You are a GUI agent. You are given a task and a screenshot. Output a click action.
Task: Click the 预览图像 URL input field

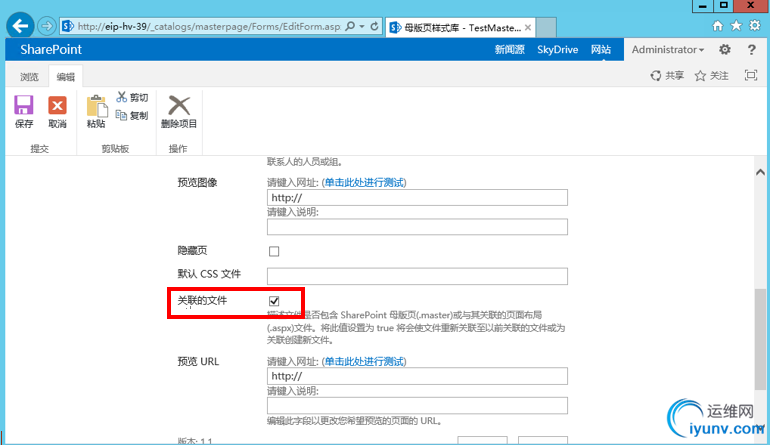417,197
